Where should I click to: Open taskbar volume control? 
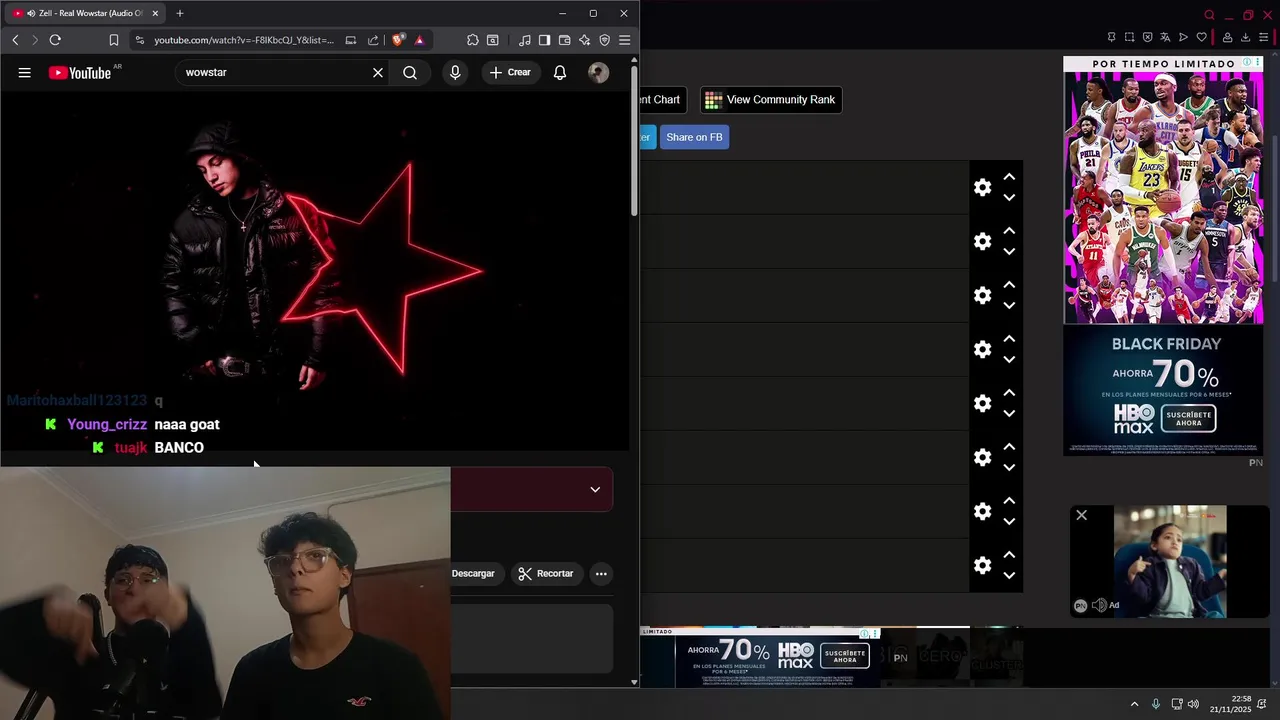coord(1193,704)
